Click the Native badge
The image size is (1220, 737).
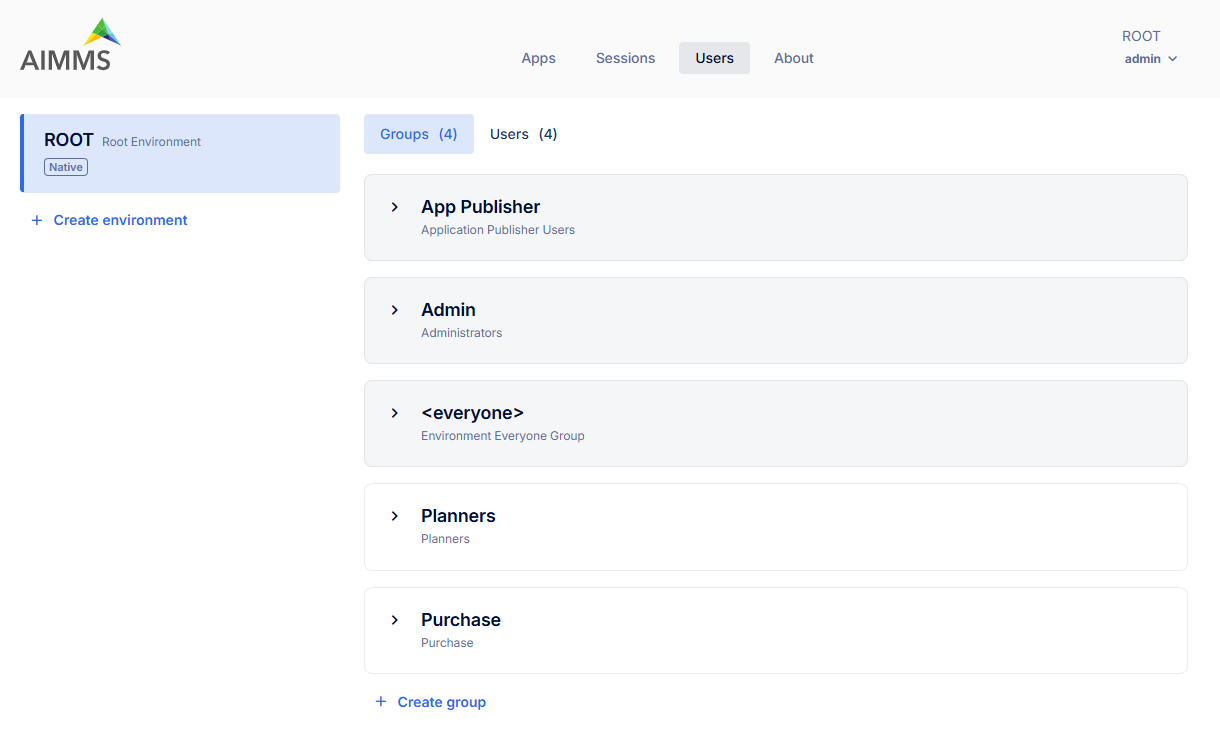(x=65, y=166)
